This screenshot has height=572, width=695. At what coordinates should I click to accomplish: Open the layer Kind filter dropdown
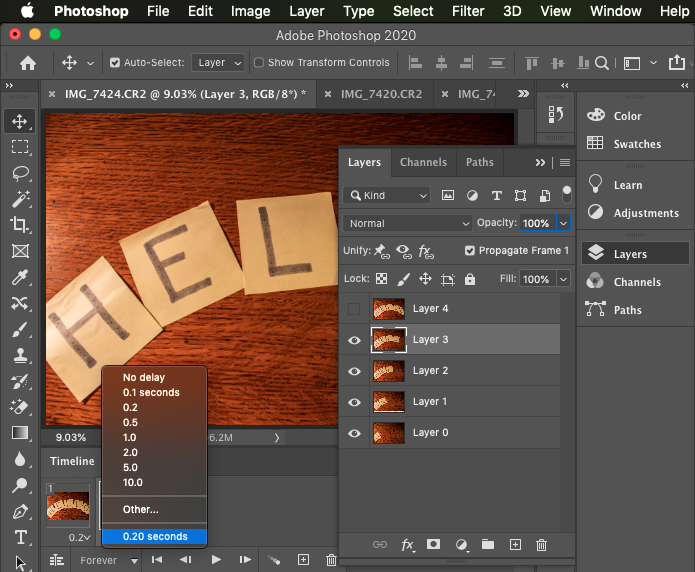point(387,195)
